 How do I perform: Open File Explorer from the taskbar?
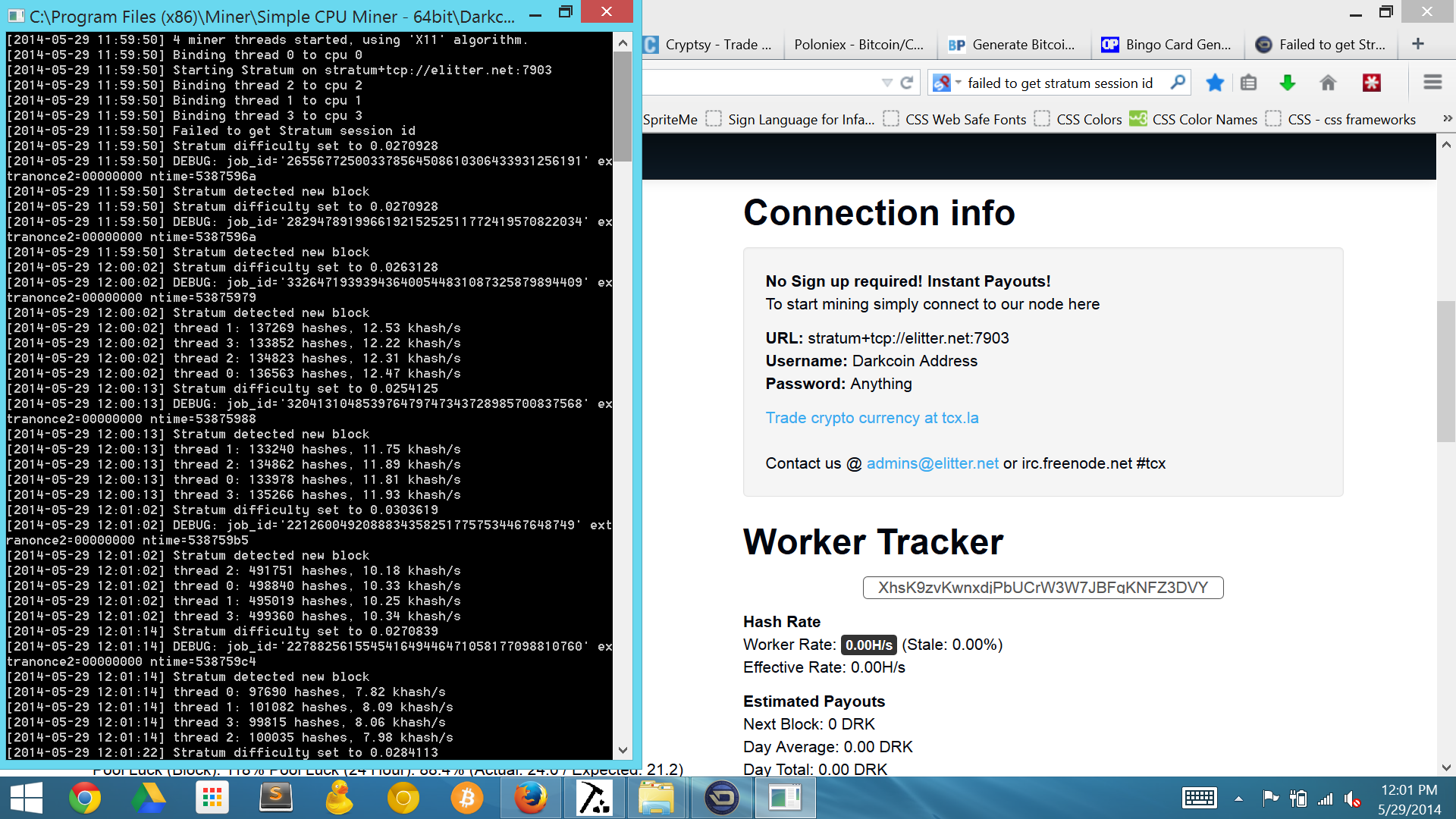coord(656,799)
